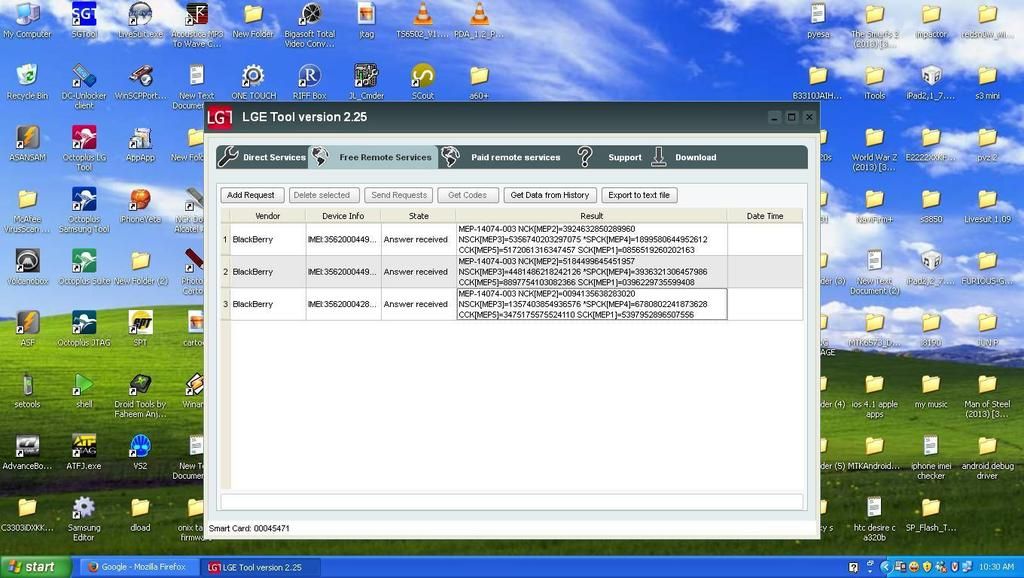Go to the Support tab

click(611, 157)
